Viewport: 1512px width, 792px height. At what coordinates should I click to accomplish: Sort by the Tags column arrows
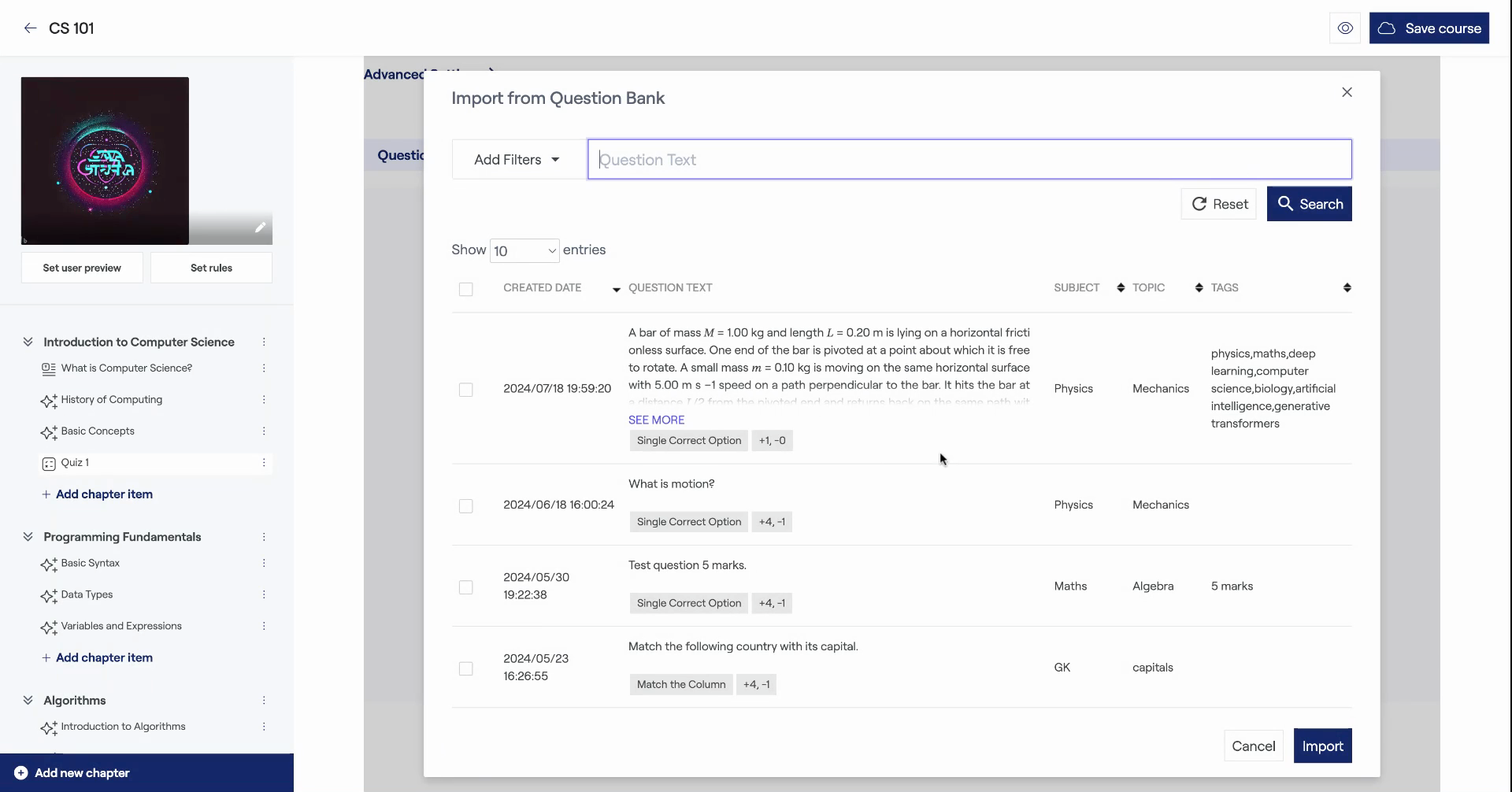1347,288
